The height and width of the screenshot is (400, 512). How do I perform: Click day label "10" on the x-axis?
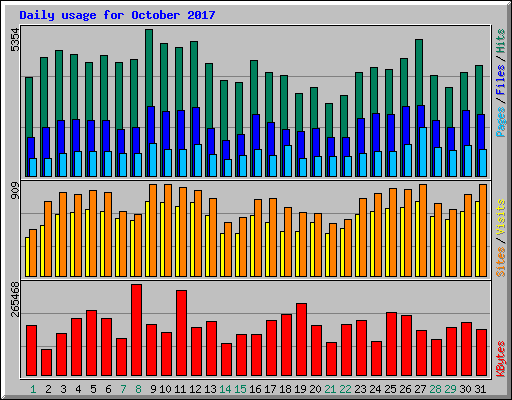click(165, 389)
